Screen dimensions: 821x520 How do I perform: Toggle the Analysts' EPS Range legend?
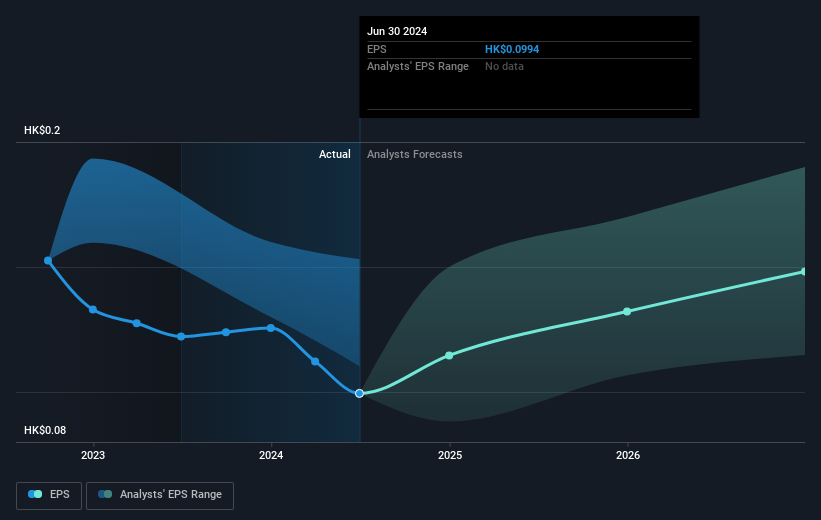160,495
